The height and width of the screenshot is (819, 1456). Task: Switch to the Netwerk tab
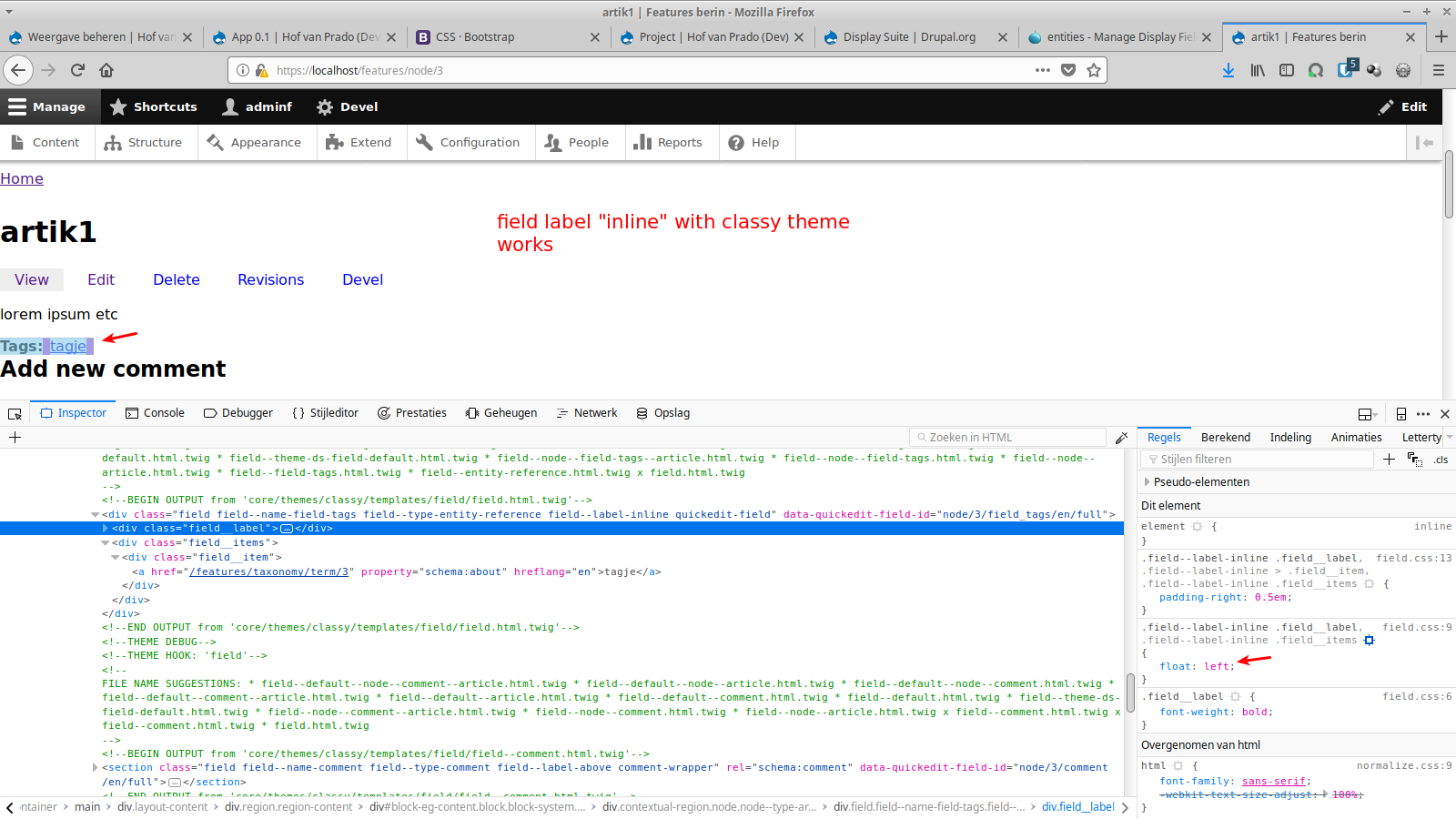coord(587,413)
